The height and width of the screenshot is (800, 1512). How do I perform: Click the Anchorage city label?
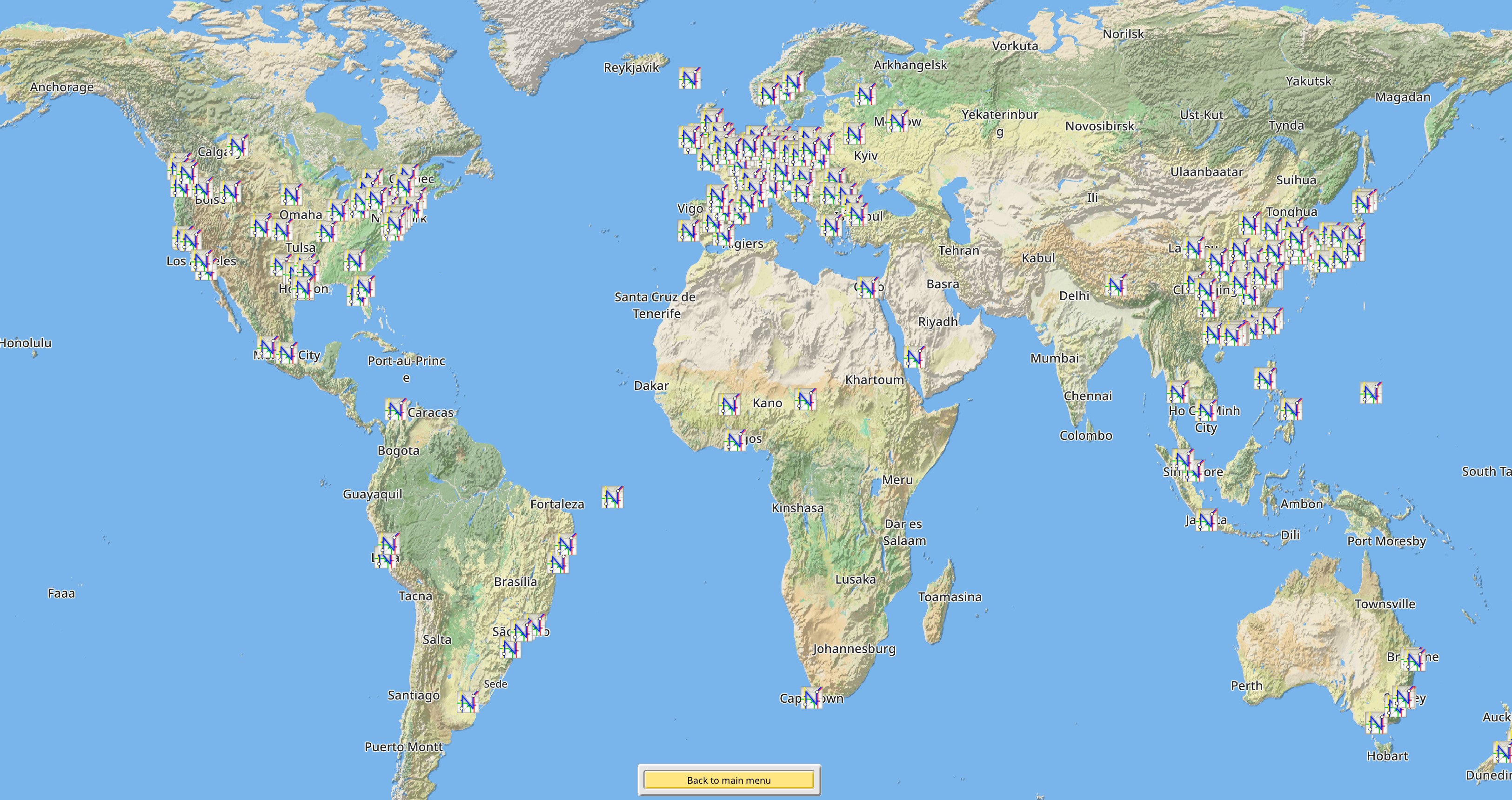point(61,87)
